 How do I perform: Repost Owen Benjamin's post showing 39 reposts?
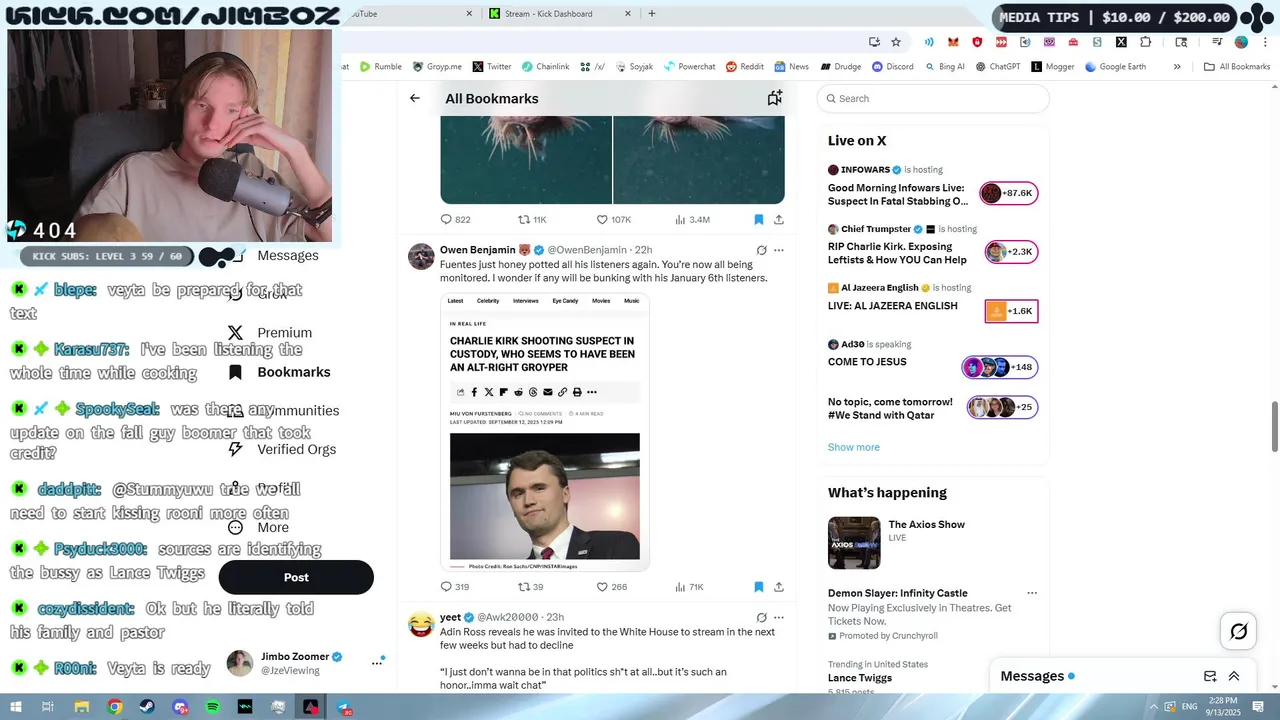(531, 587)
